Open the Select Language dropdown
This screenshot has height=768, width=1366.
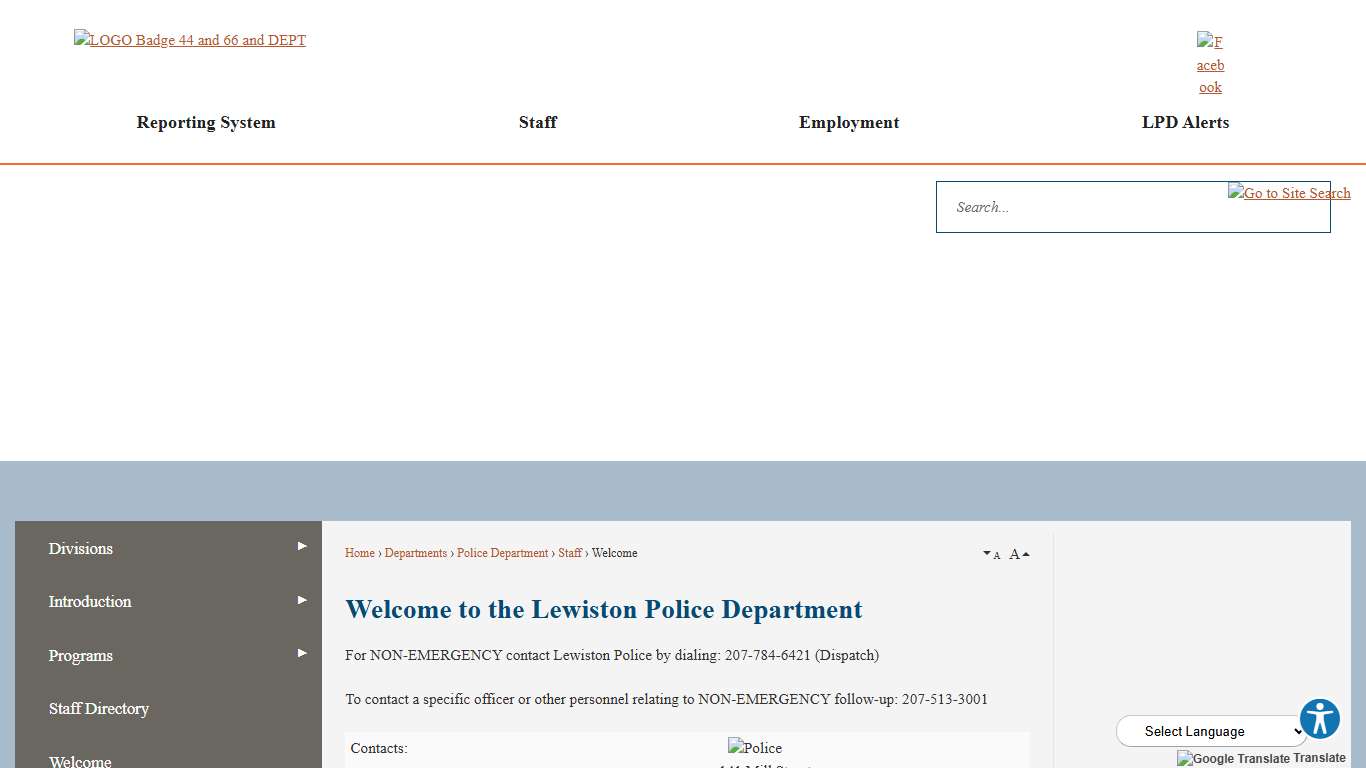[1211, 731]
